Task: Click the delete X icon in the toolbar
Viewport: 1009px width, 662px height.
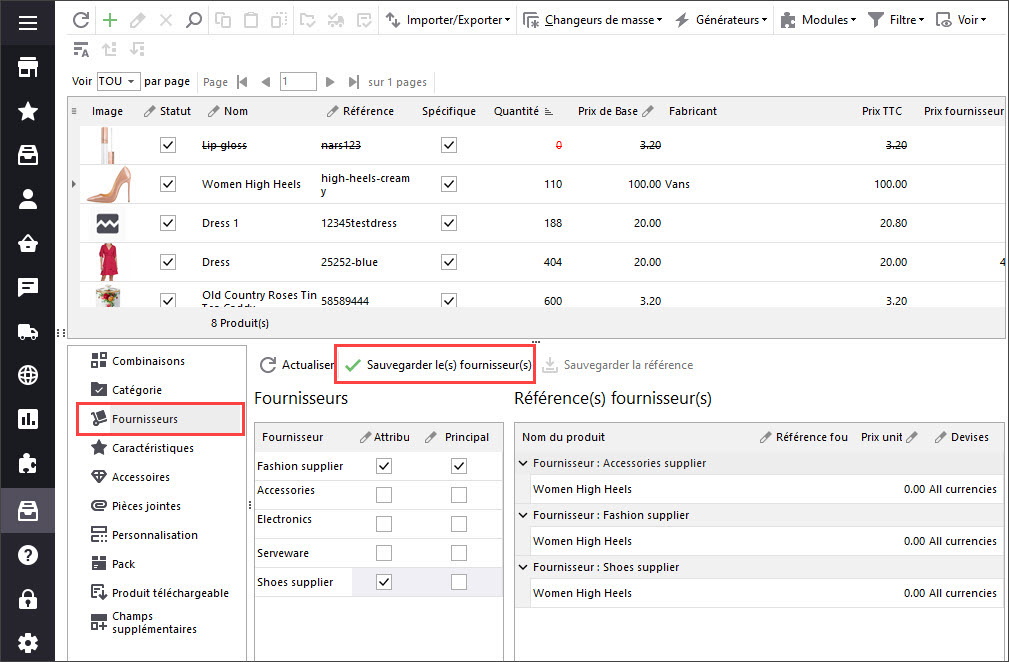Action: pos(165,20)
